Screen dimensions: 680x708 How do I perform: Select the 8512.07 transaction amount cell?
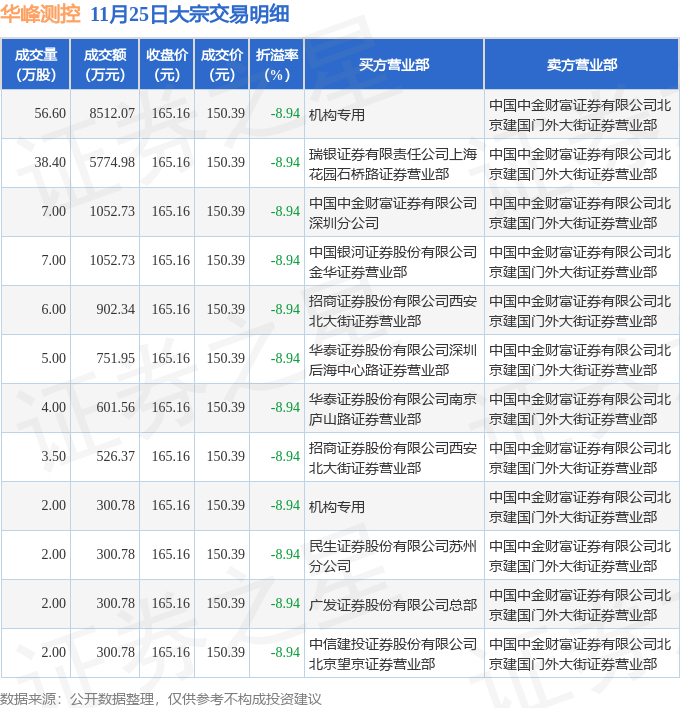(x=112, y=113)
